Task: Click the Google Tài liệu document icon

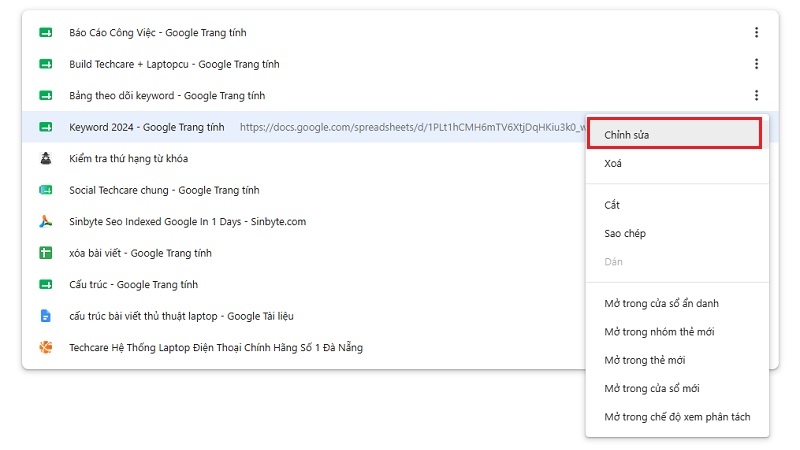Action: click(46, 316)
